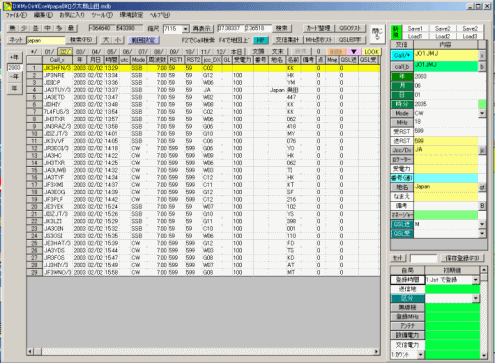Click the 文末 button
The width and height of the screenshot is (495, 363).
tap(277, 52)
